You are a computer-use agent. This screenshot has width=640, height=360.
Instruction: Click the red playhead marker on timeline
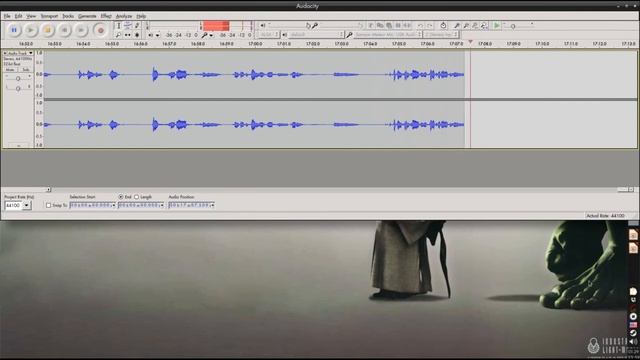coord(470,42)
